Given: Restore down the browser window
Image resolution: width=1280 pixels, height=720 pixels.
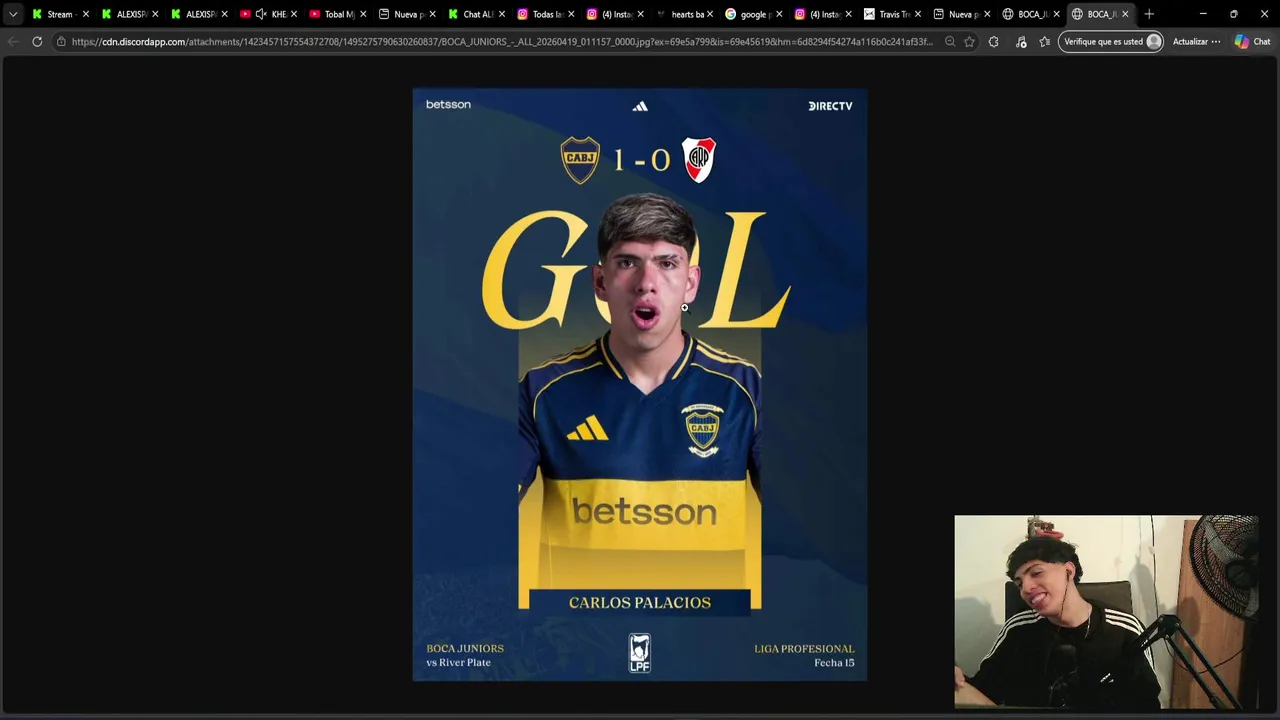Looking at the screenshot, I should pyautogui.click(x=1234, y=14).
